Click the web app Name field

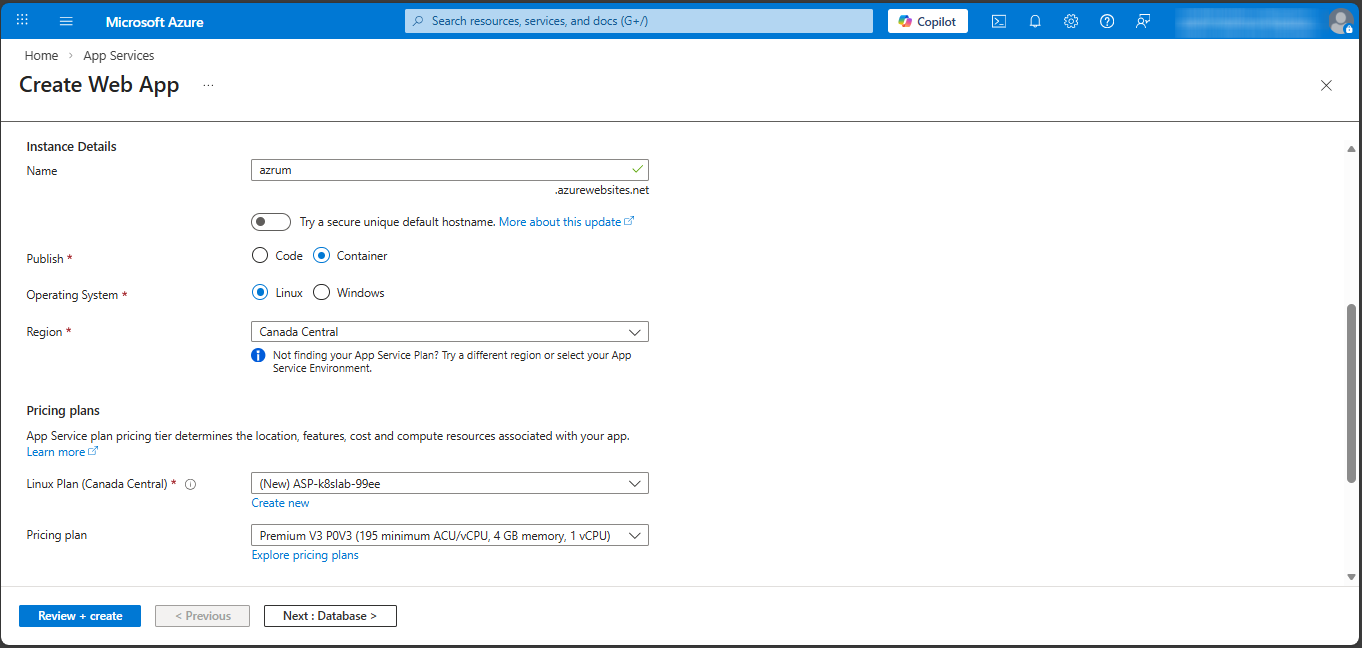440,170
